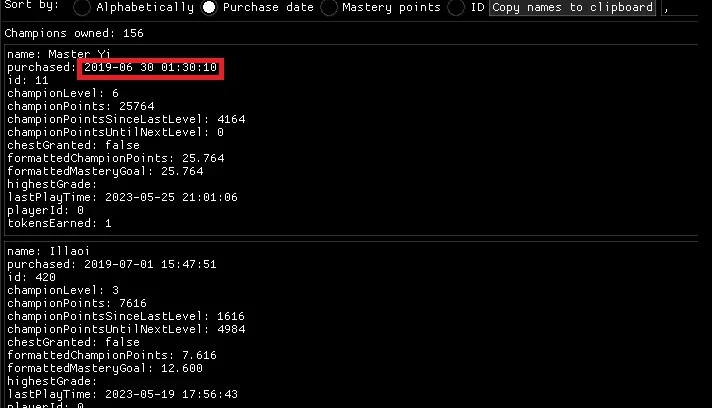Click 'formattedMasteryGoal: 25.764' line
Viewport: 712px width, 408px height.
[105, 171]
